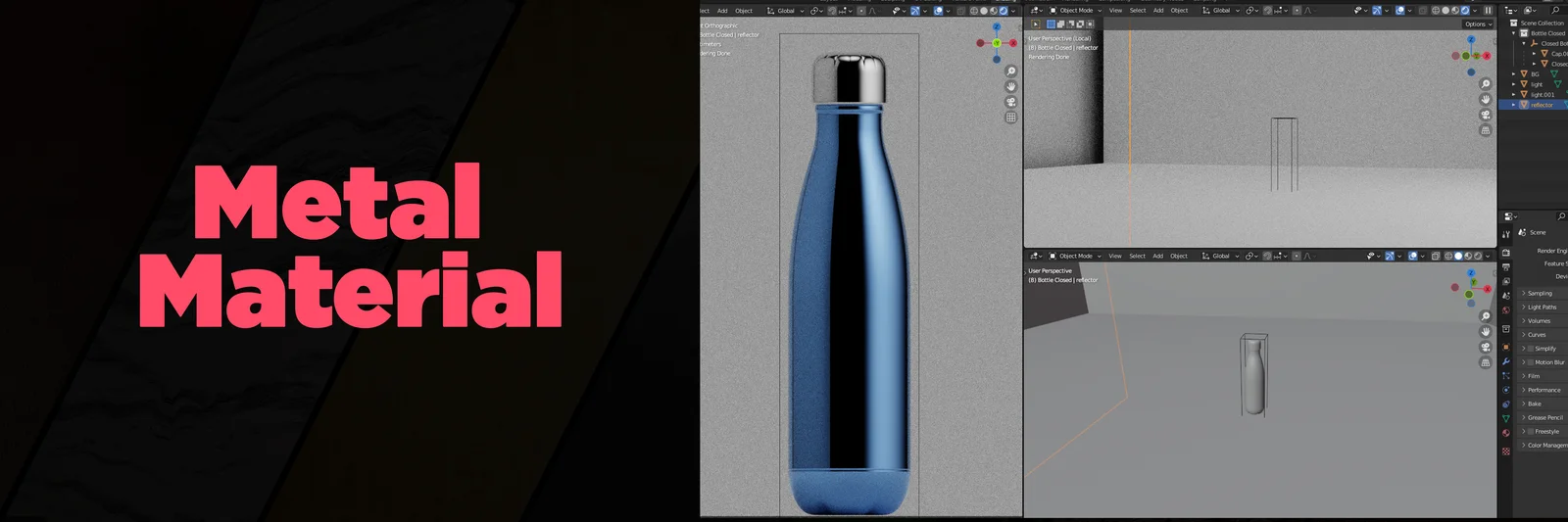Select Scene Collection in outliner

[1542, 23]
